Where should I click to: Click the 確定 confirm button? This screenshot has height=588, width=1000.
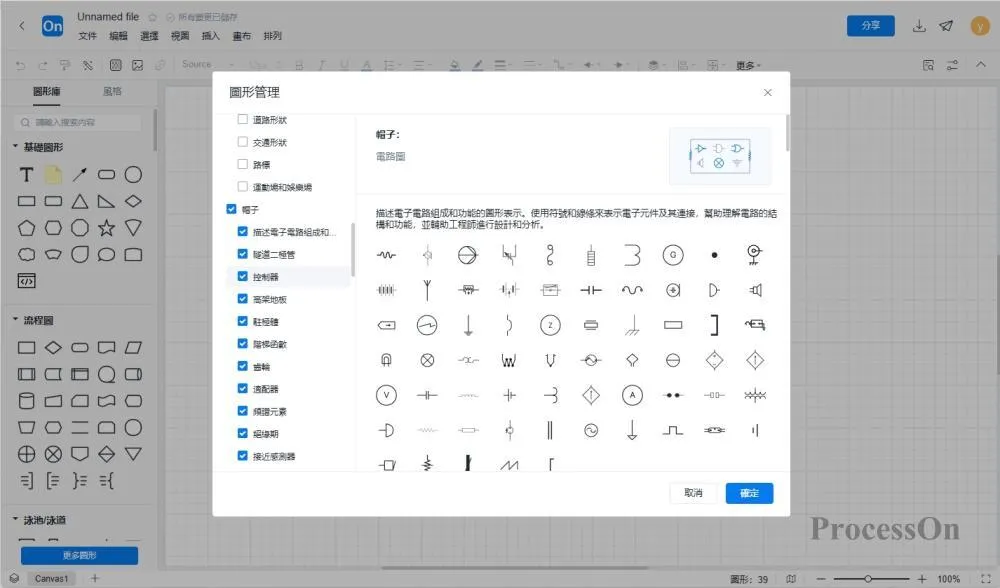pyautogui.click(x=749, y=493)
